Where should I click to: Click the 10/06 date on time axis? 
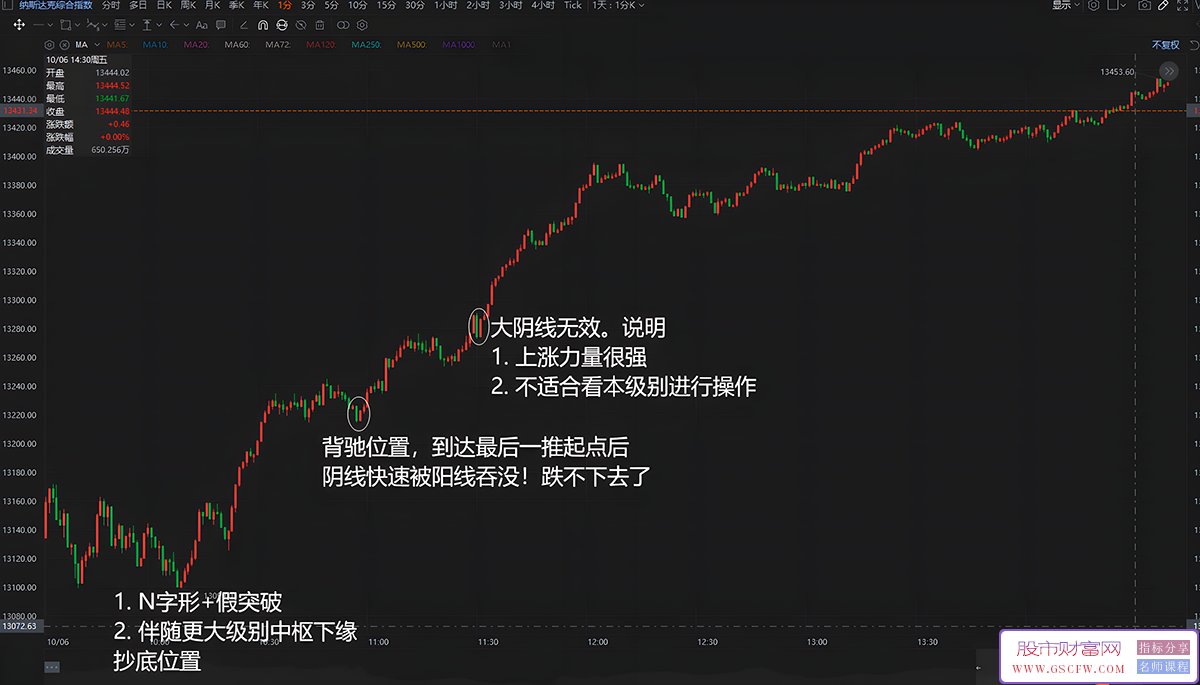pos(57,642)
